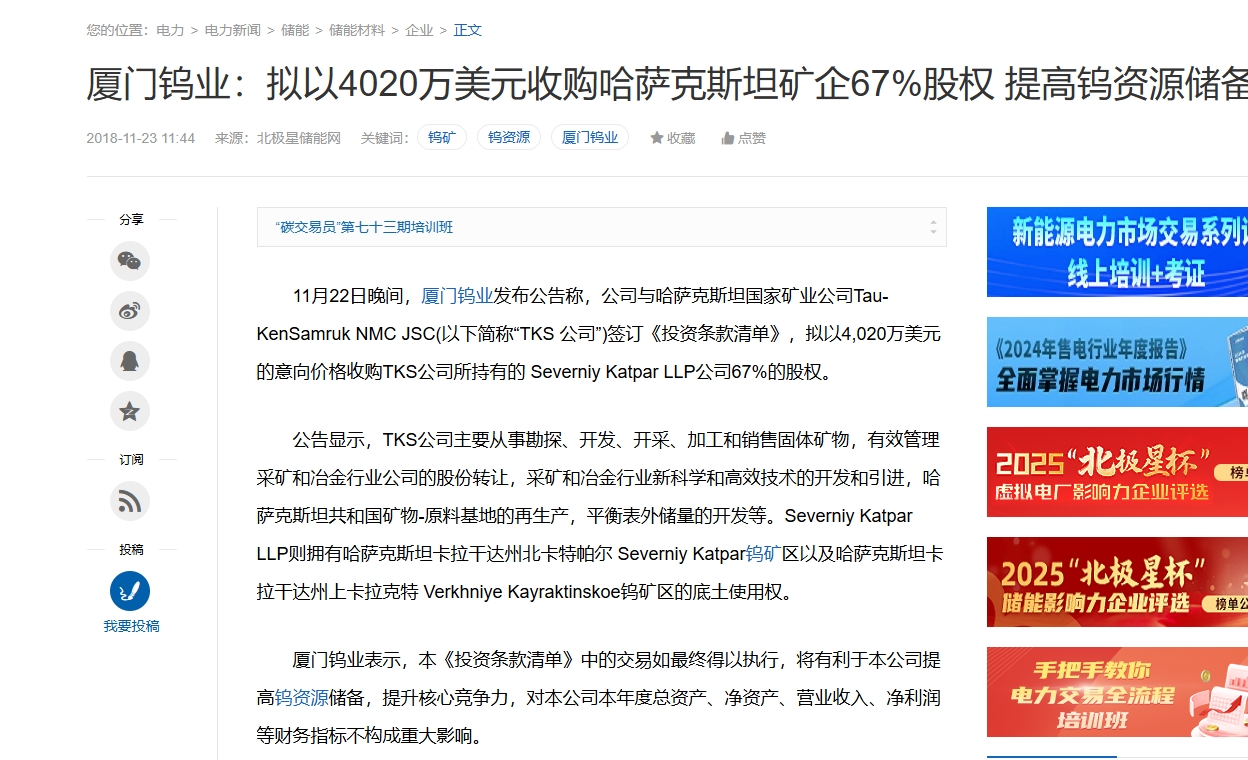Open breadcrumb 电力 link
Image resolution: width=1248 pixels, height=760 pixels.
point(170,30)
